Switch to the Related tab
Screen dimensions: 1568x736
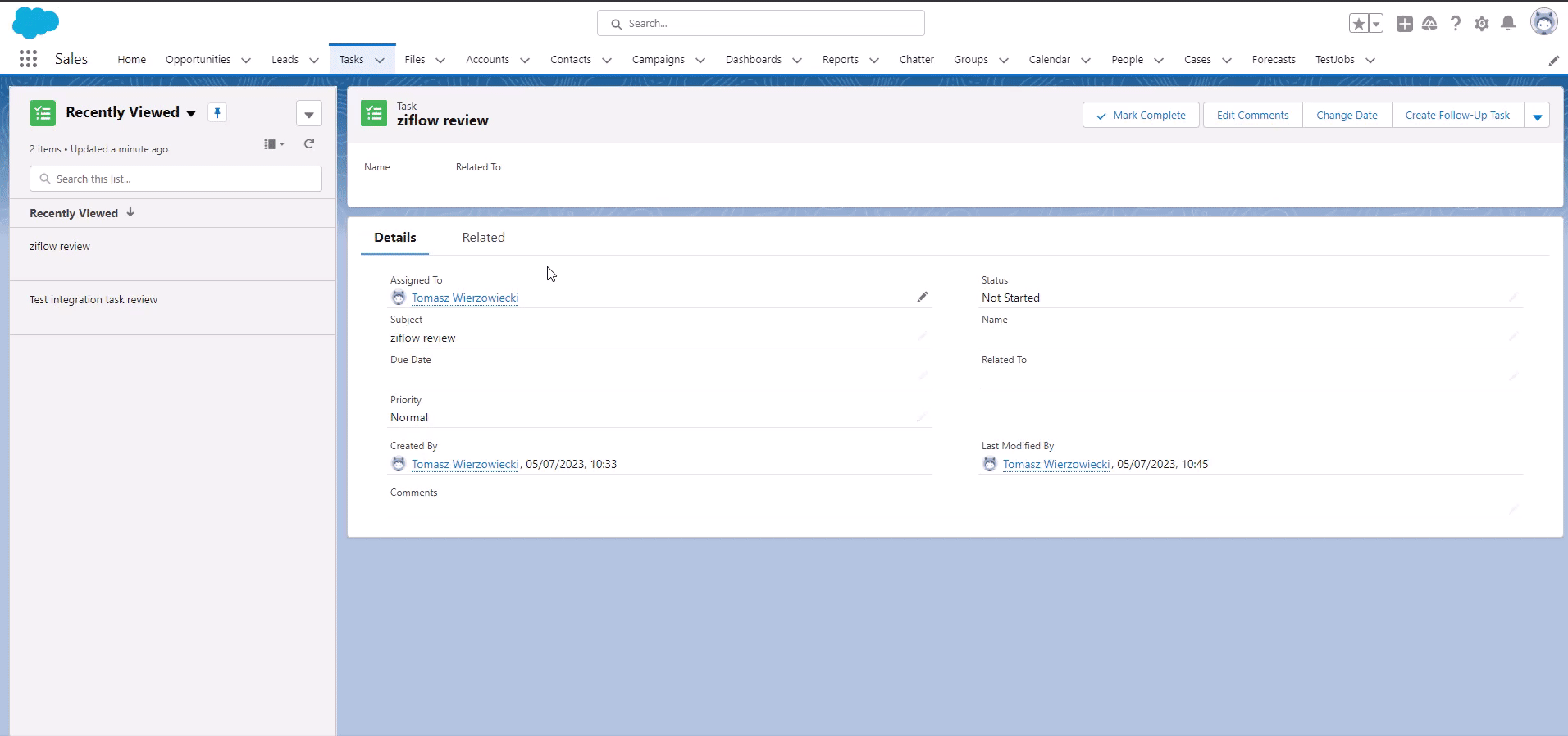483,238
